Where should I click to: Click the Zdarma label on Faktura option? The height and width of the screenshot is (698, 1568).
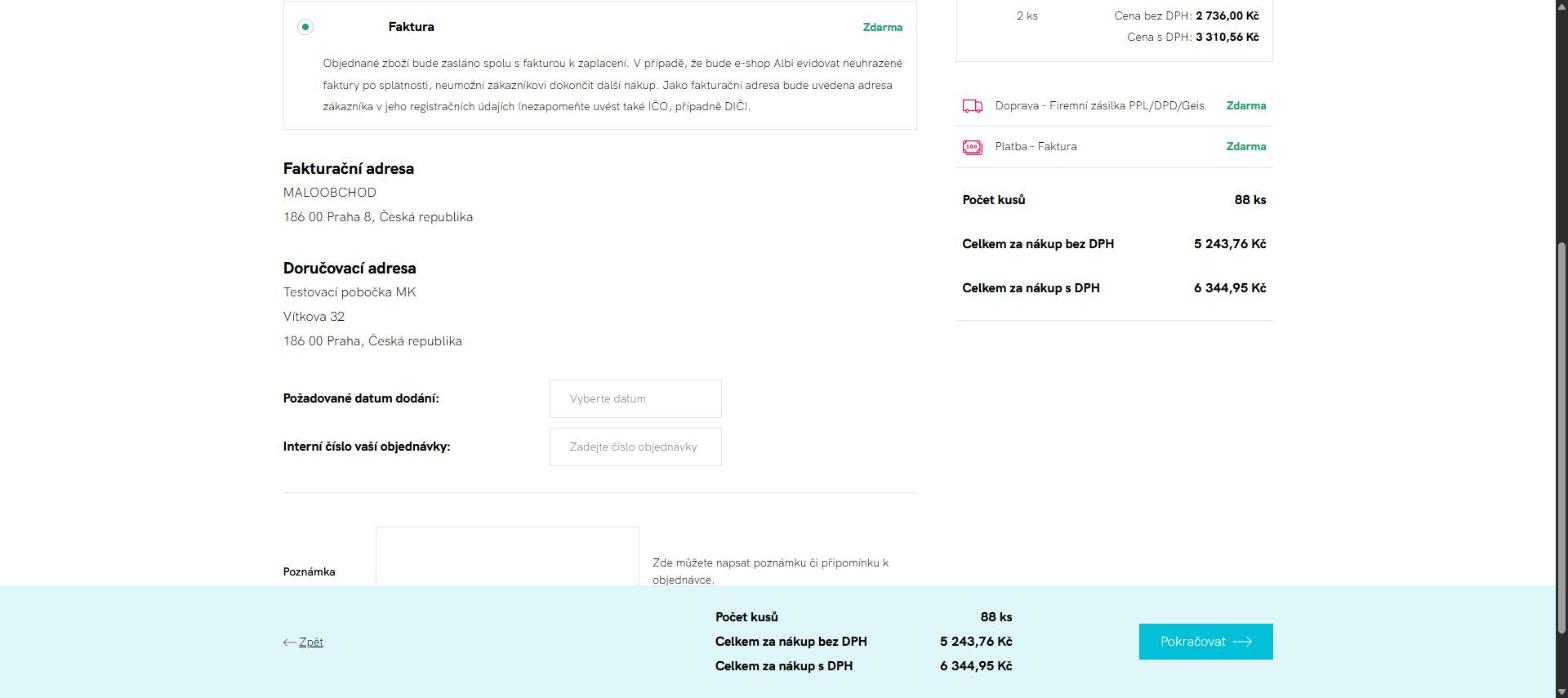[882, 27]
